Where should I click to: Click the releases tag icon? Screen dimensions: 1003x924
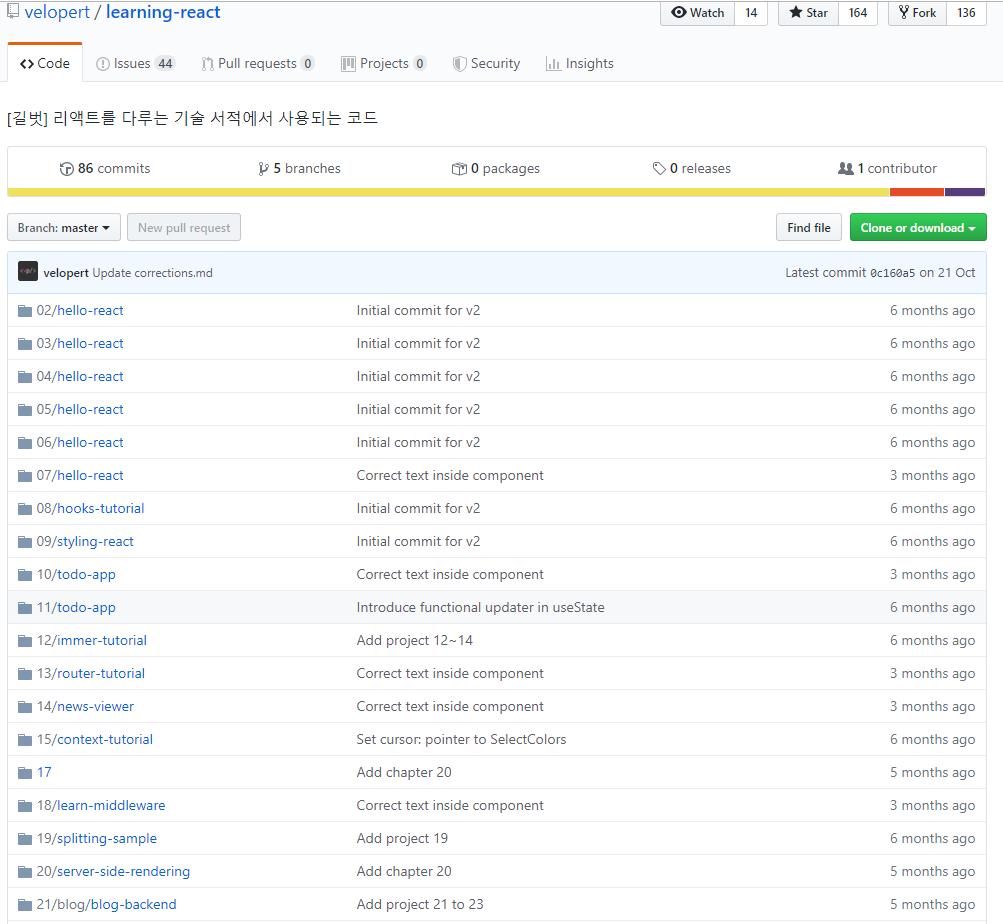tap(659, 169)
